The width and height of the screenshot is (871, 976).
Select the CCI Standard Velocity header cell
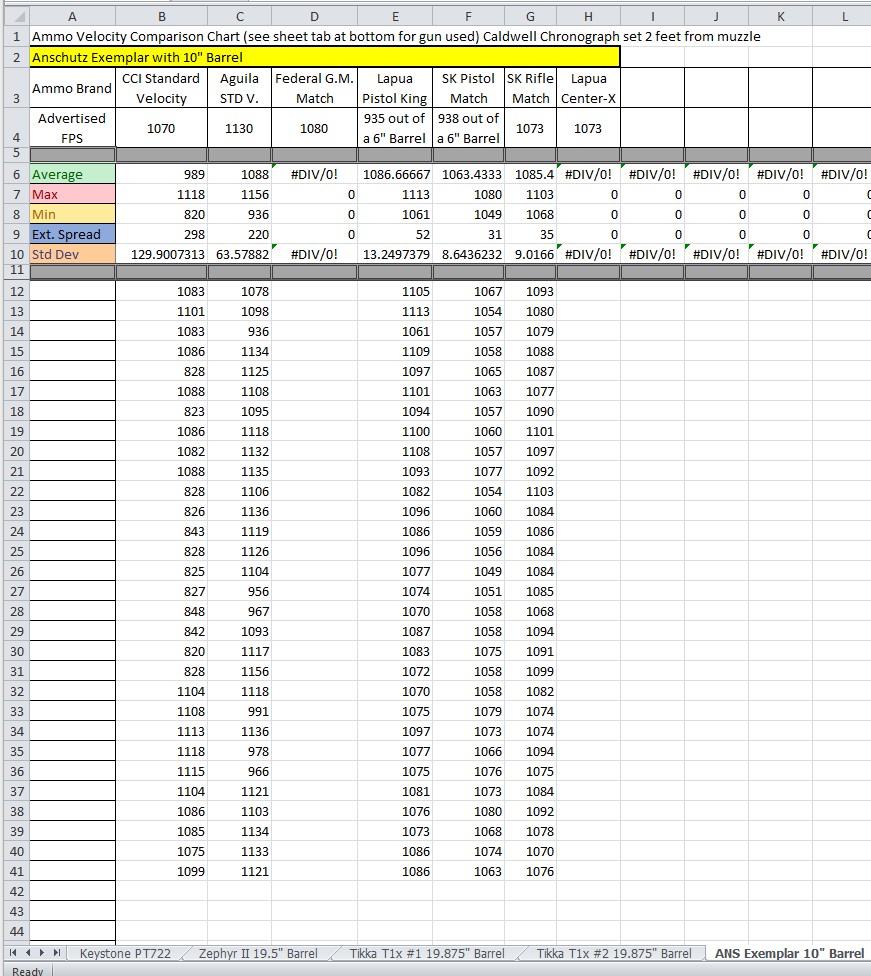point(161,88)
